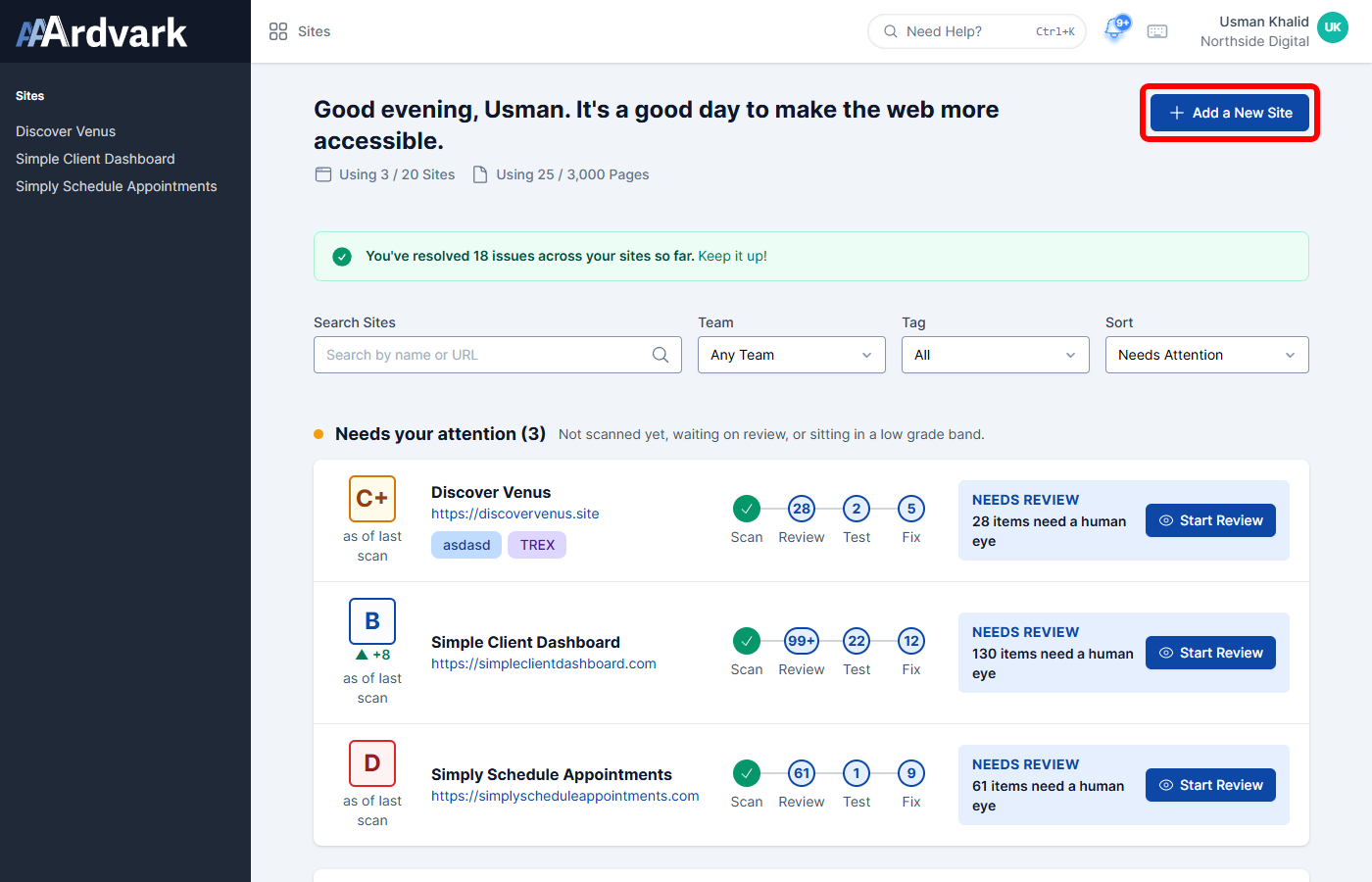Start Review for Simple Client Dashboard
1372x882 pixels.
[x=1210, y=653]
